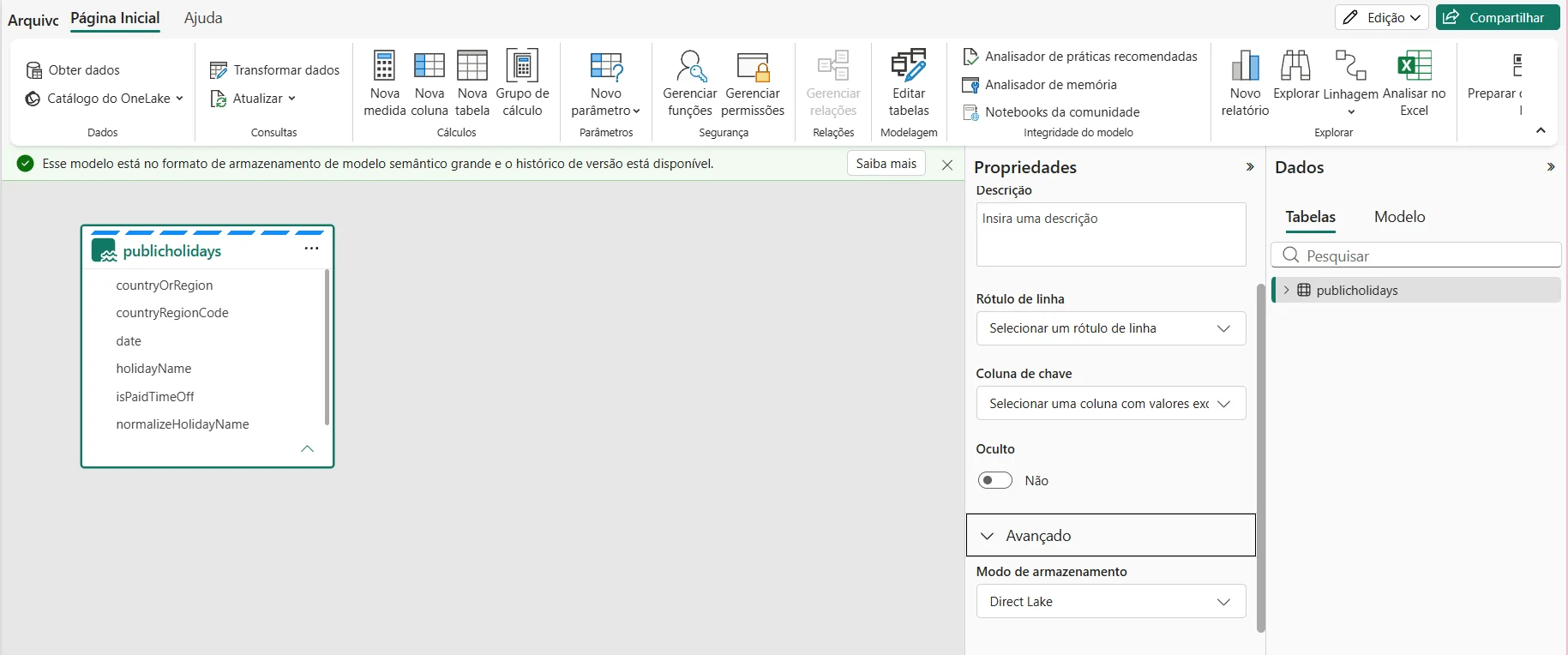
Task: Click the Saiba mais button
Action: tap(886, 164)
